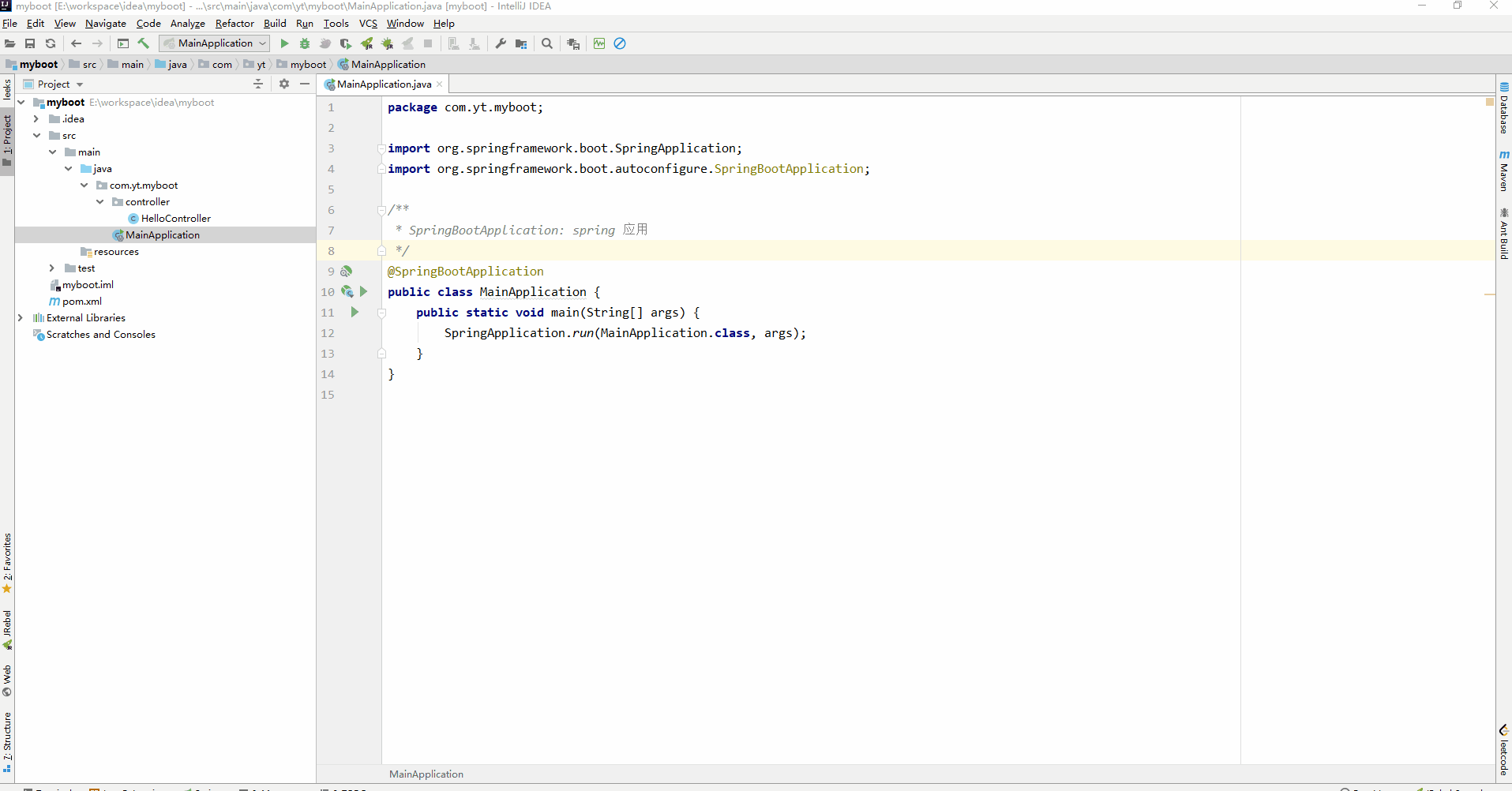Close the MainApplication.java editor tab
Screen dimensions: 1512x791
point(440,84)
